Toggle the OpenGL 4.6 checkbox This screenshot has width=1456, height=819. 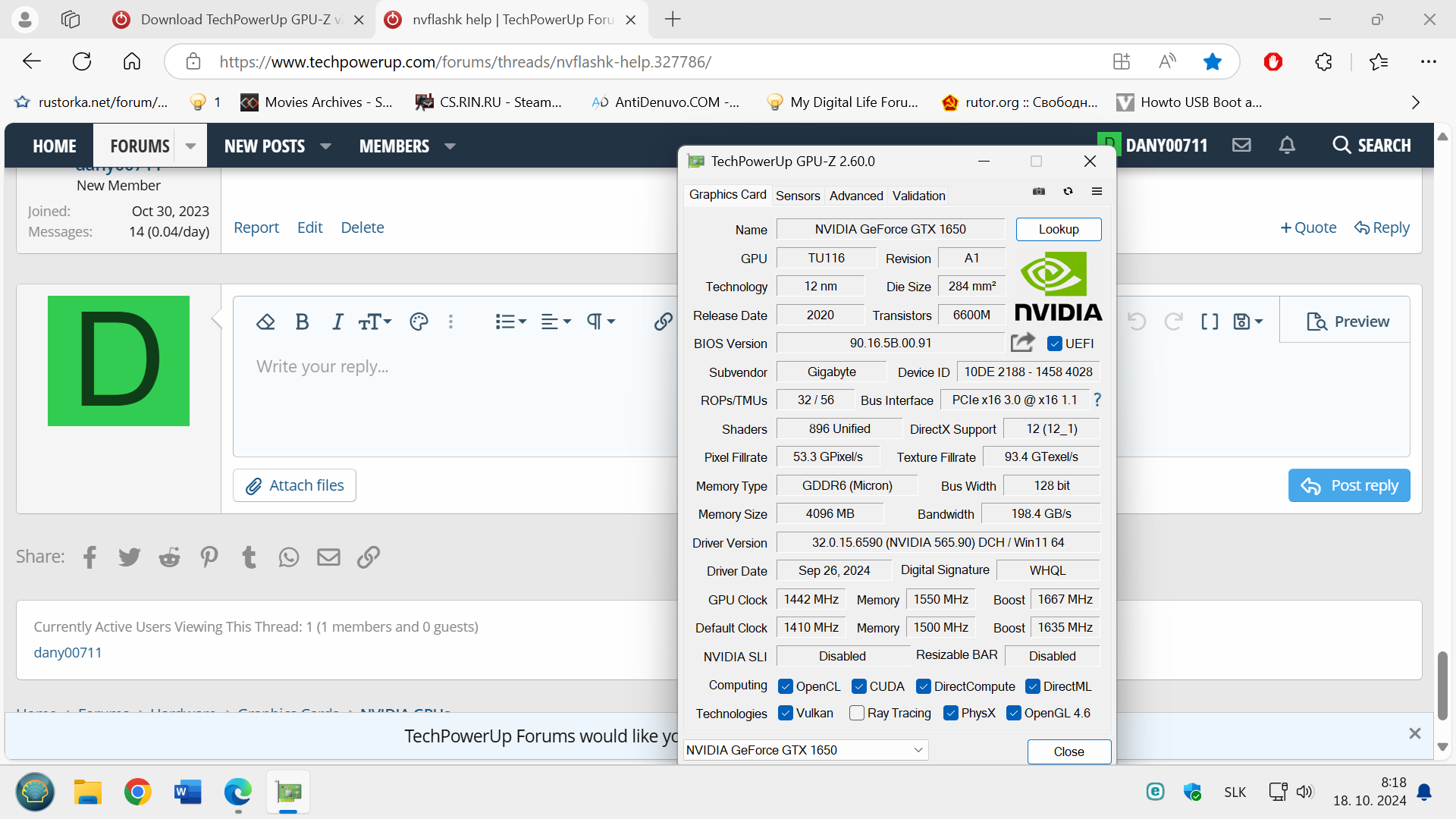click(1014, 713)
